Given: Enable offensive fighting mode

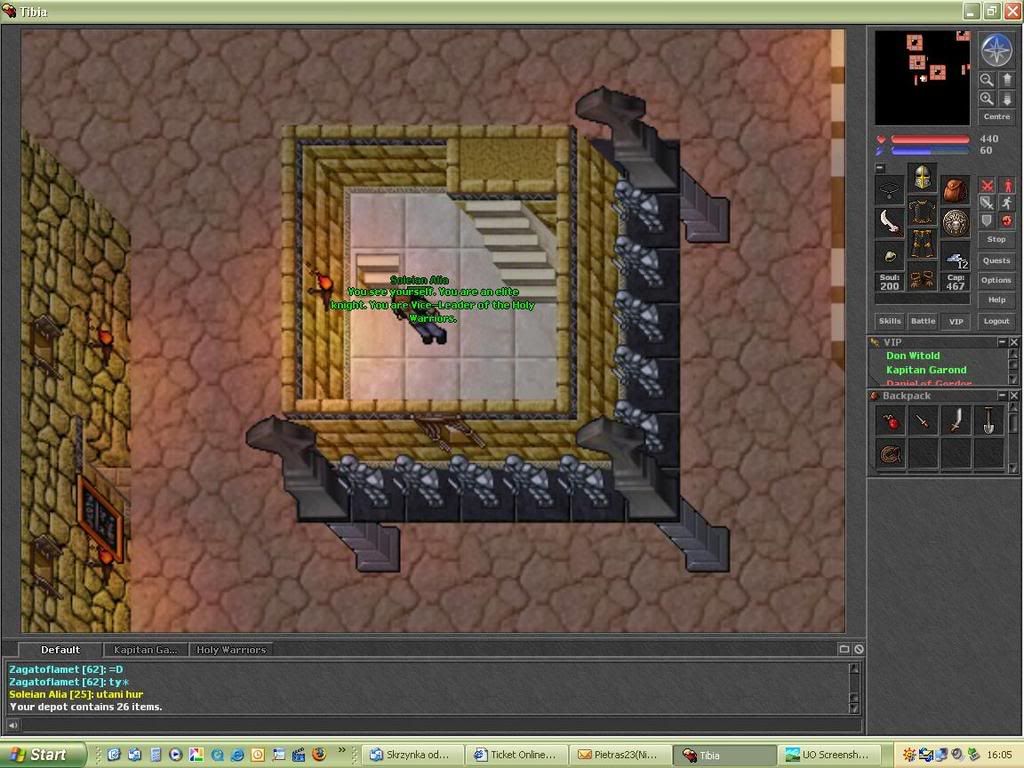Looking at the screenshot, I should click(x=987, y=186).
